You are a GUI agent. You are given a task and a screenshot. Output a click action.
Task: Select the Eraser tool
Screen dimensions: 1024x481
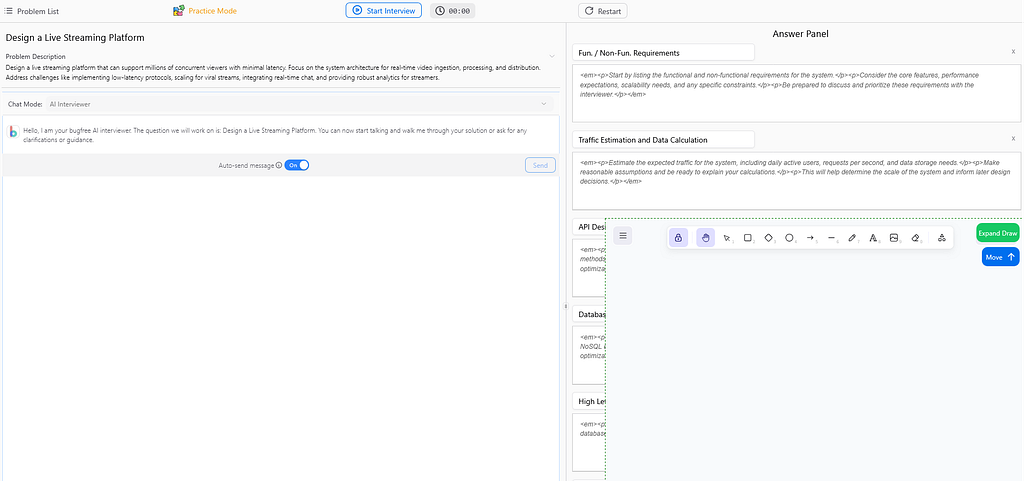(x=916, y=238)
